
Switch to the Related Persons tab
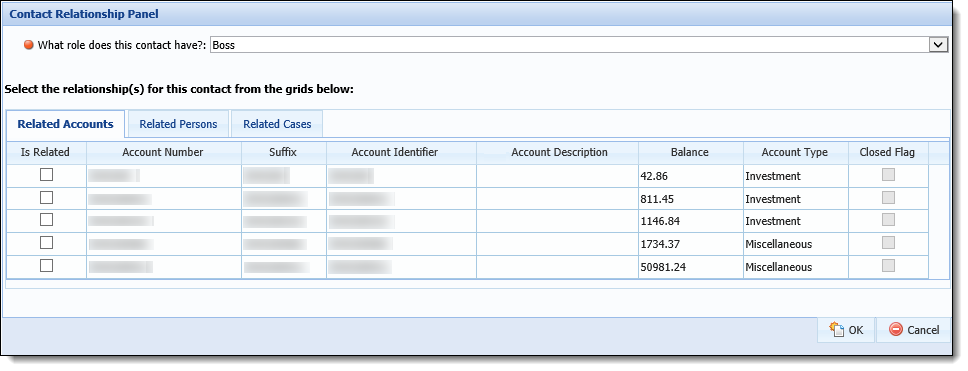point(178,124)
